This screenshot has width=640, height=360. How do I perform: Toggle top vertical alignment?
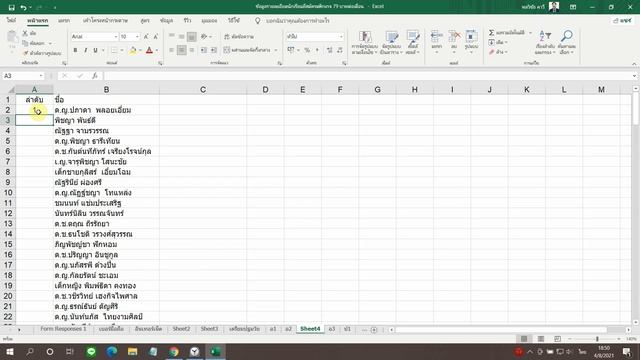pyautogui.click(x=171, y=37)
